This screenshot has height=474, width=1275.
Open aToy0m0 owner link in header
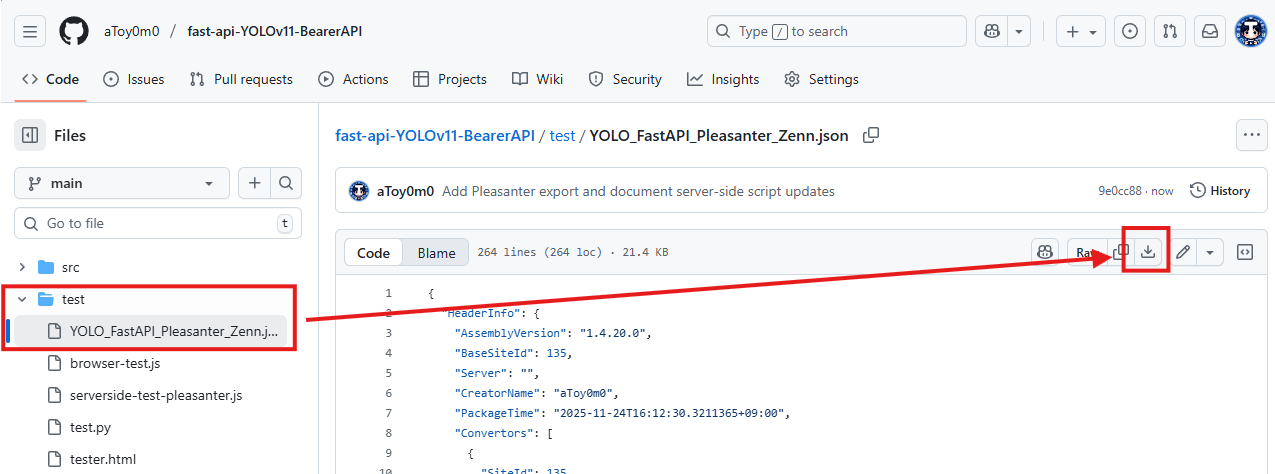[x=132, y=31]
